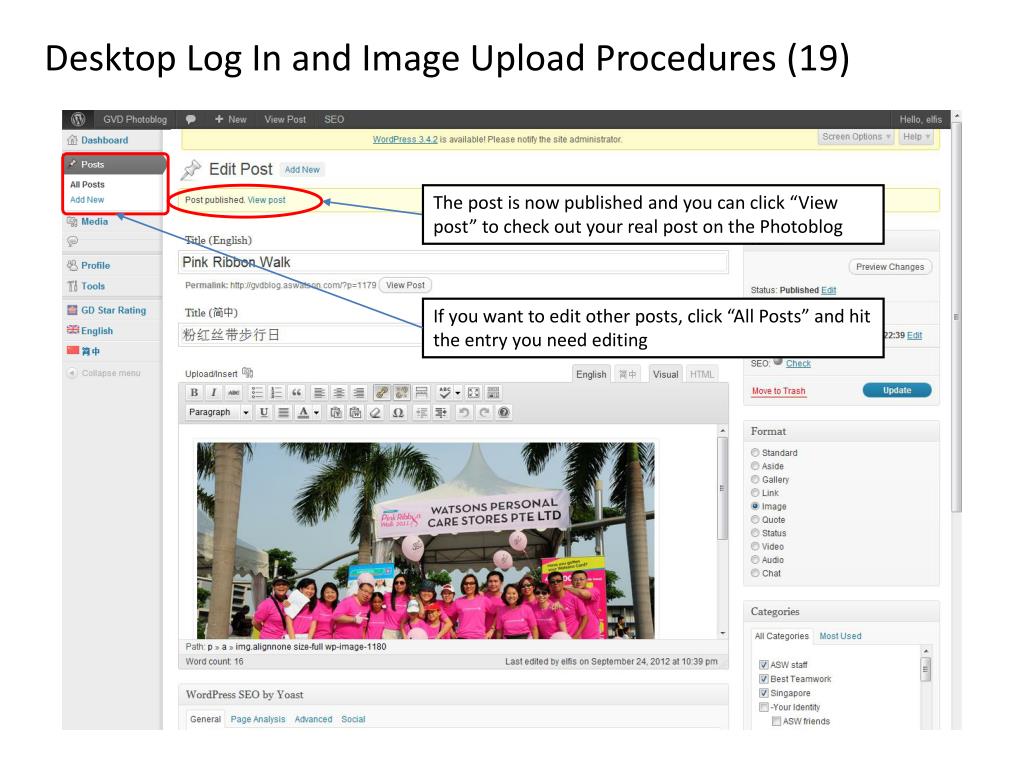This screenshot has height=768, width=1024.
Task: Uncheck the ASW staff category
Action: [763, 664]
